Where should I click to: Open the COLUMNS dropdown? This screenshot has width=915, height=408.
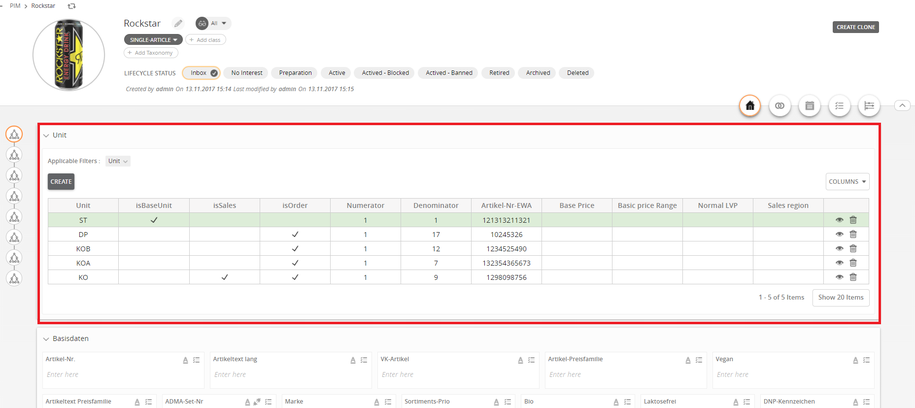(x=847, y=182)
